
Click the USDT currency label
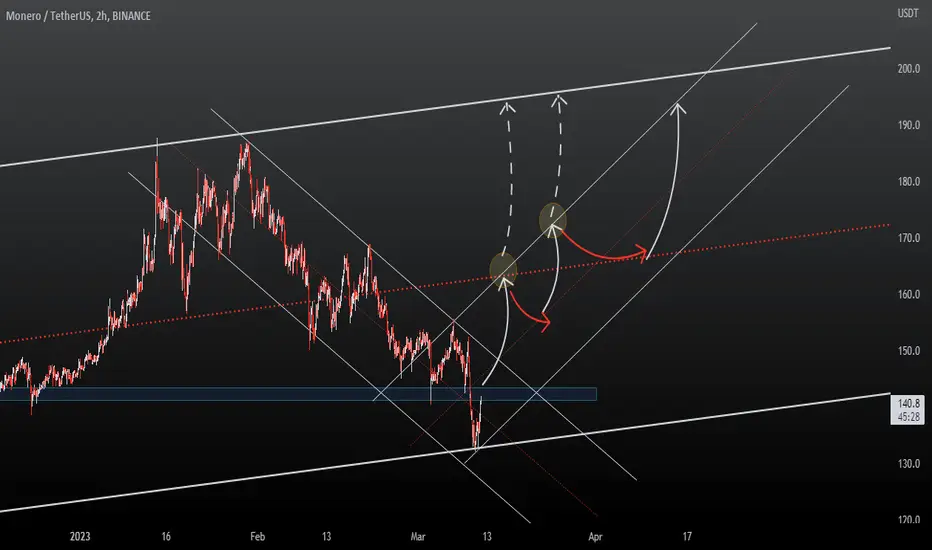(908, 13)
